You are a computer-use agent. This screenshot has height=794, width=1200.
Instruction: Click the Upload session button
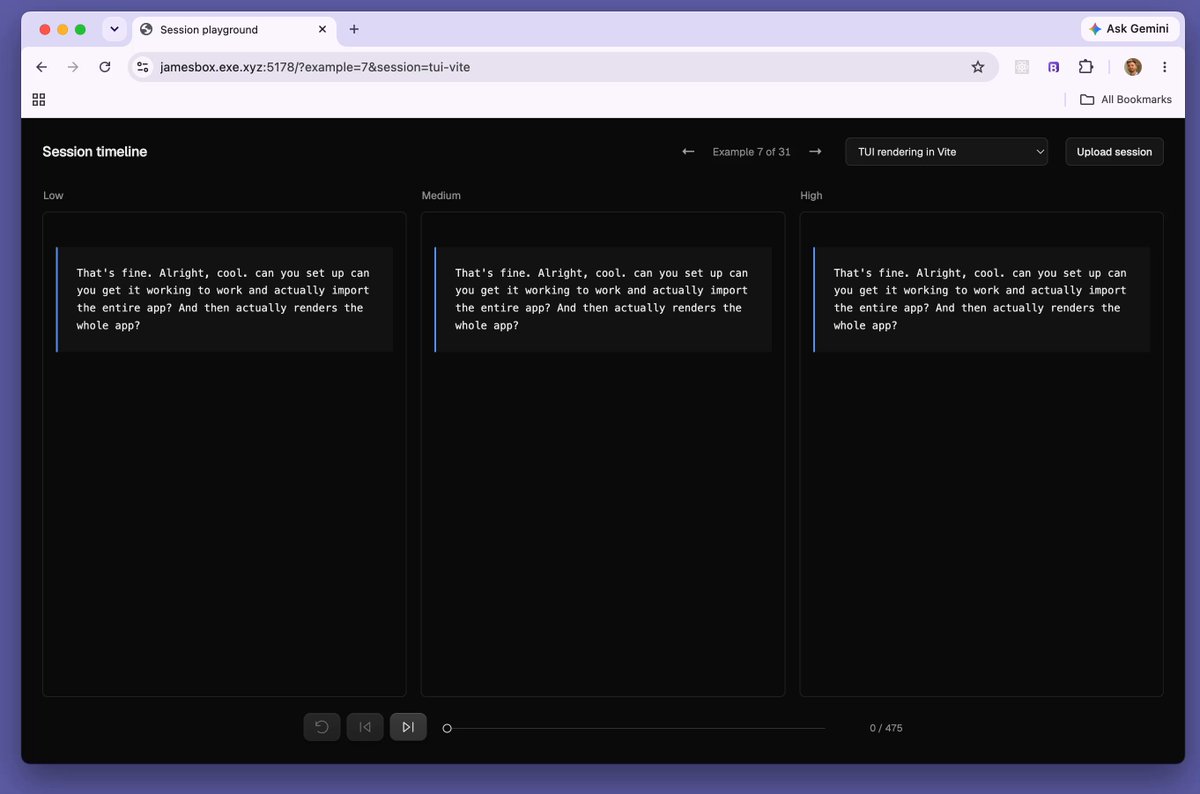[1114, 152]
